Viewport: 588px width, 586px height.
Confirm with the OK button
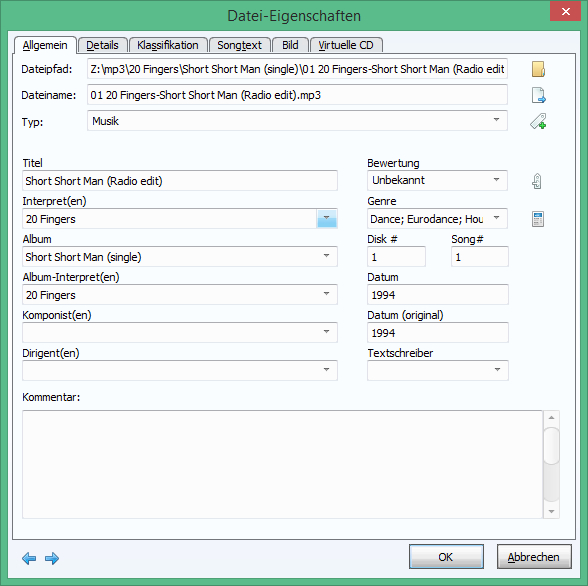446,557
